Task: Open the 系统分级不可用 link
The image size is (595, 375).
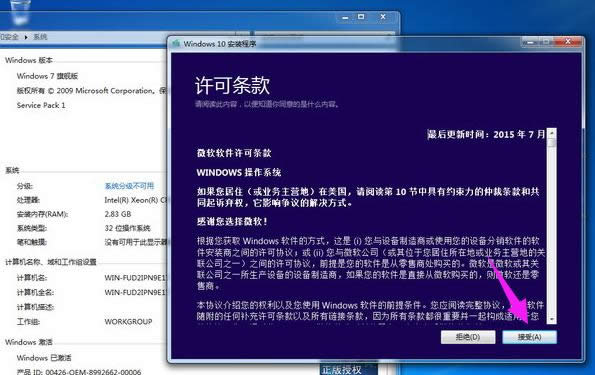Action: pos(129,186)
